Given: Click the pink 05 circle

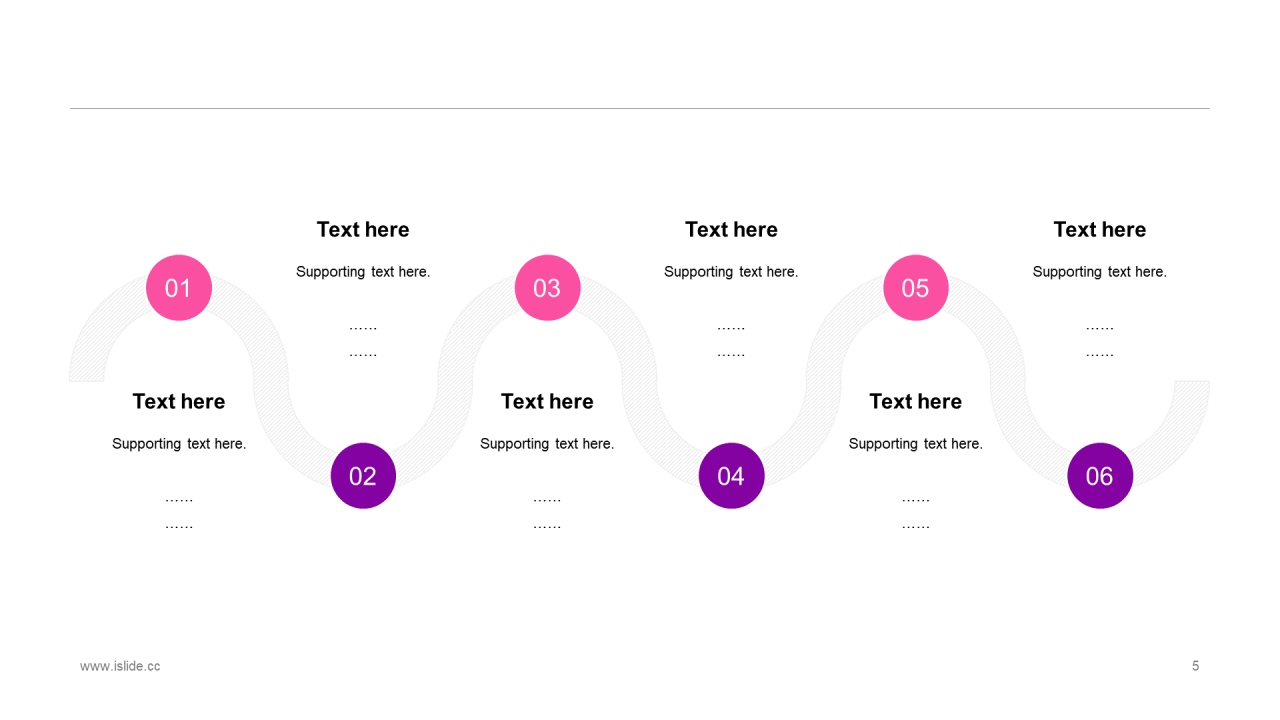Looking at the screenshot, I should [915, 288].
